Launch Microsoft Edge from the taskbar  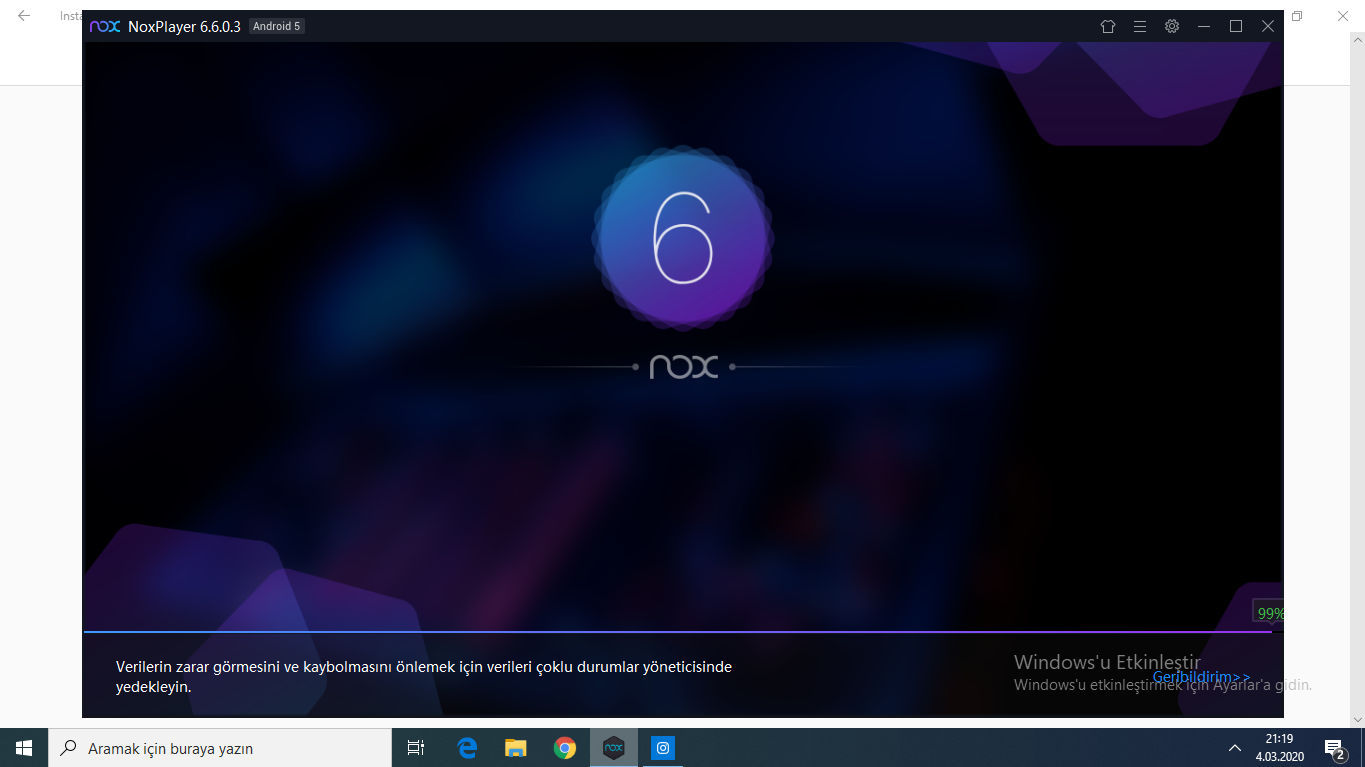coord(467,748)
